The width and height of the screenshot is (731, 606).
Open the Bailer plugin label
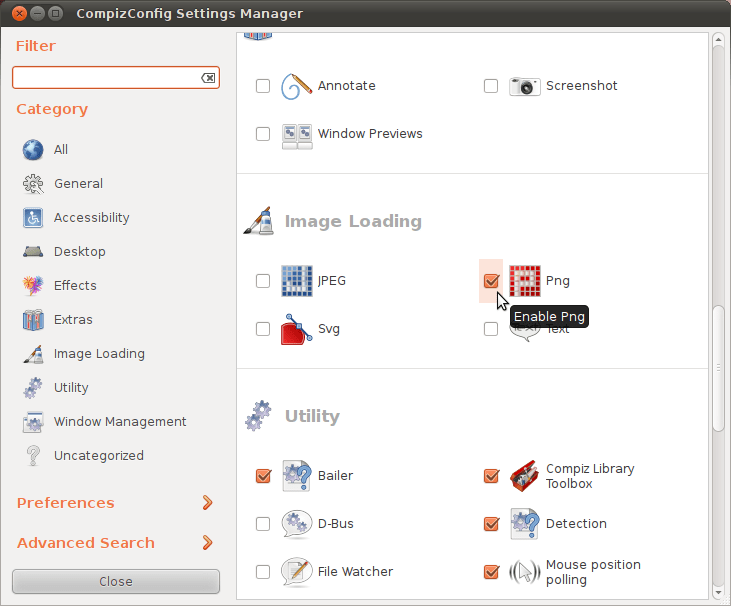click(336, 476)
